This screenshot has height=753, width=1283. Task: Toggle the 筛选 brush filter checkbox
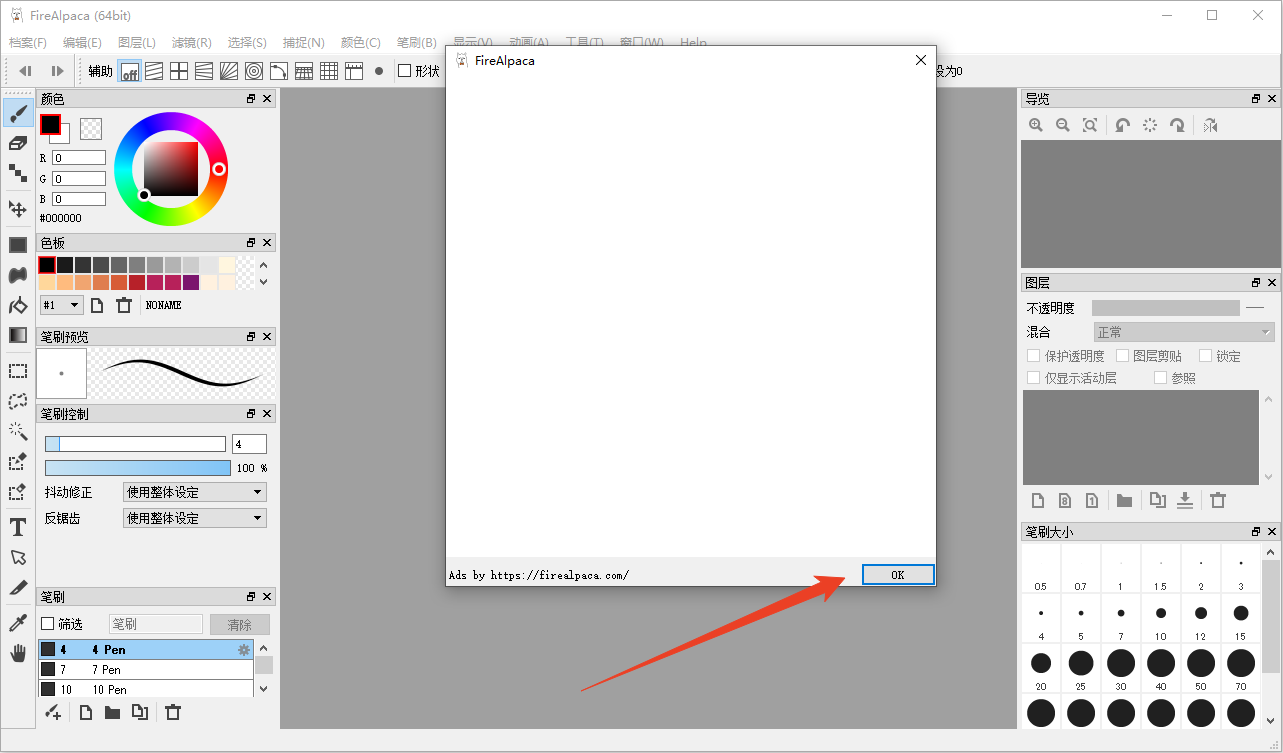48,624
